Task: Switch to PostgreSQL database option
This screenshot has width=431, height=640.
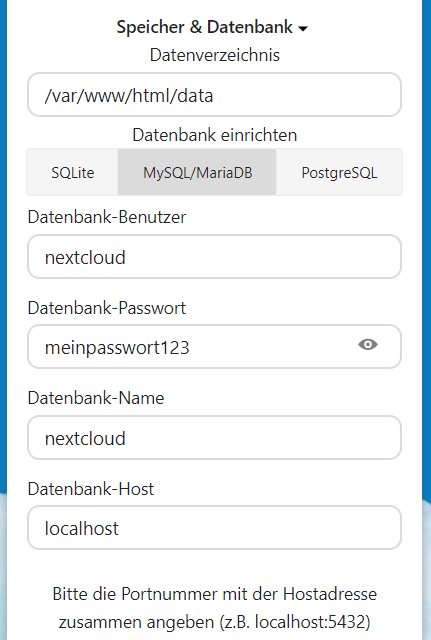Action: coord(339,173)
